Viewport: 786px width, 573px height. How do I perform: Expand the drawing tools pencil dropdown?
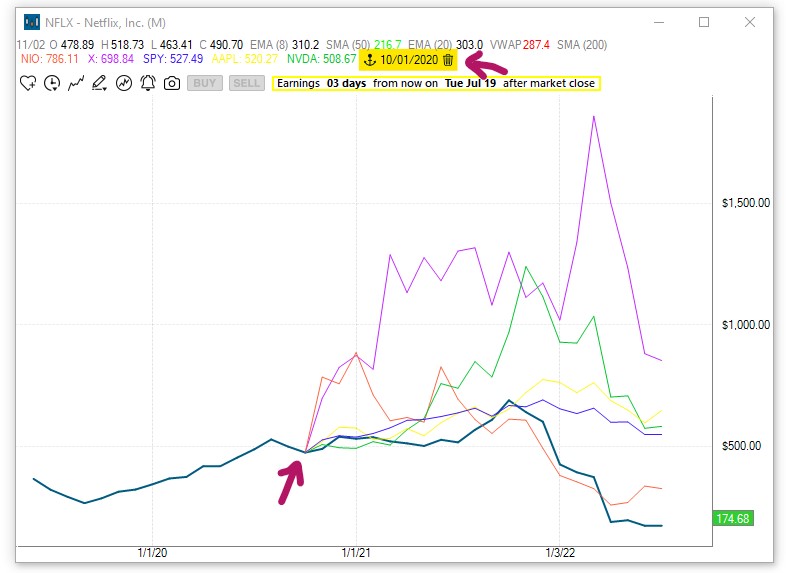click(100, 84)
